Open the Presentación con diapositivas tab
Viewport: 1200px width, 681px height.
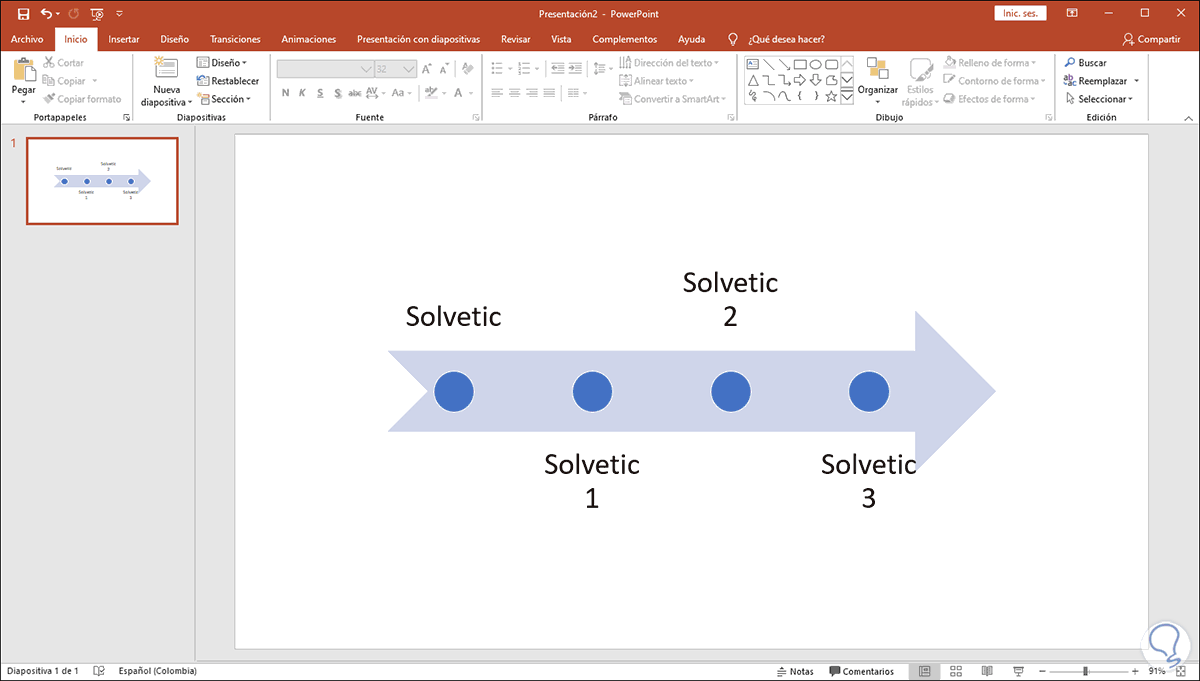pos(418,39)
